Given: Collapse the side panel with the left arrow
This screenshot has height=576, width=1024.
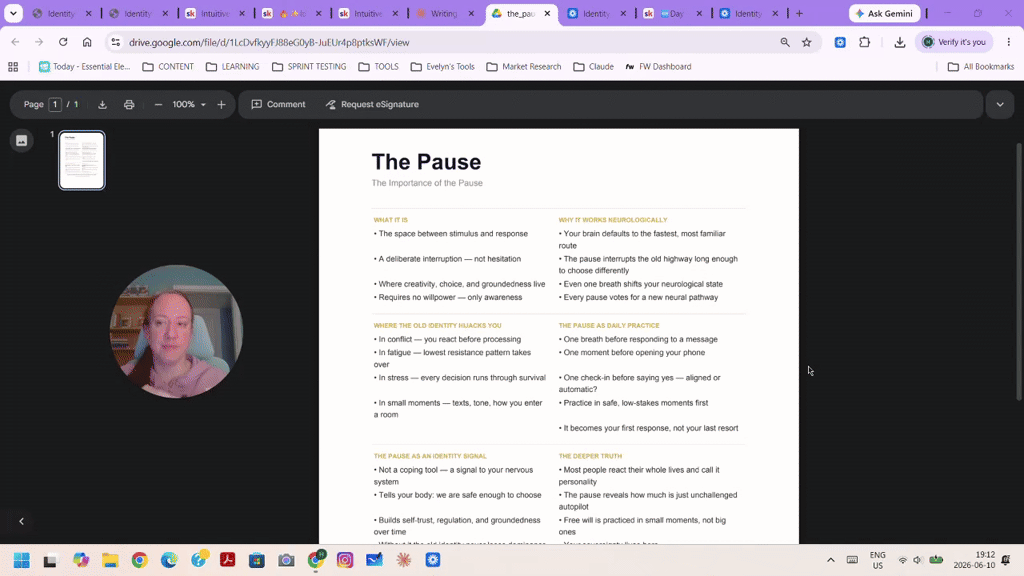Looking at the screenshot, I should tap(22, 521).
